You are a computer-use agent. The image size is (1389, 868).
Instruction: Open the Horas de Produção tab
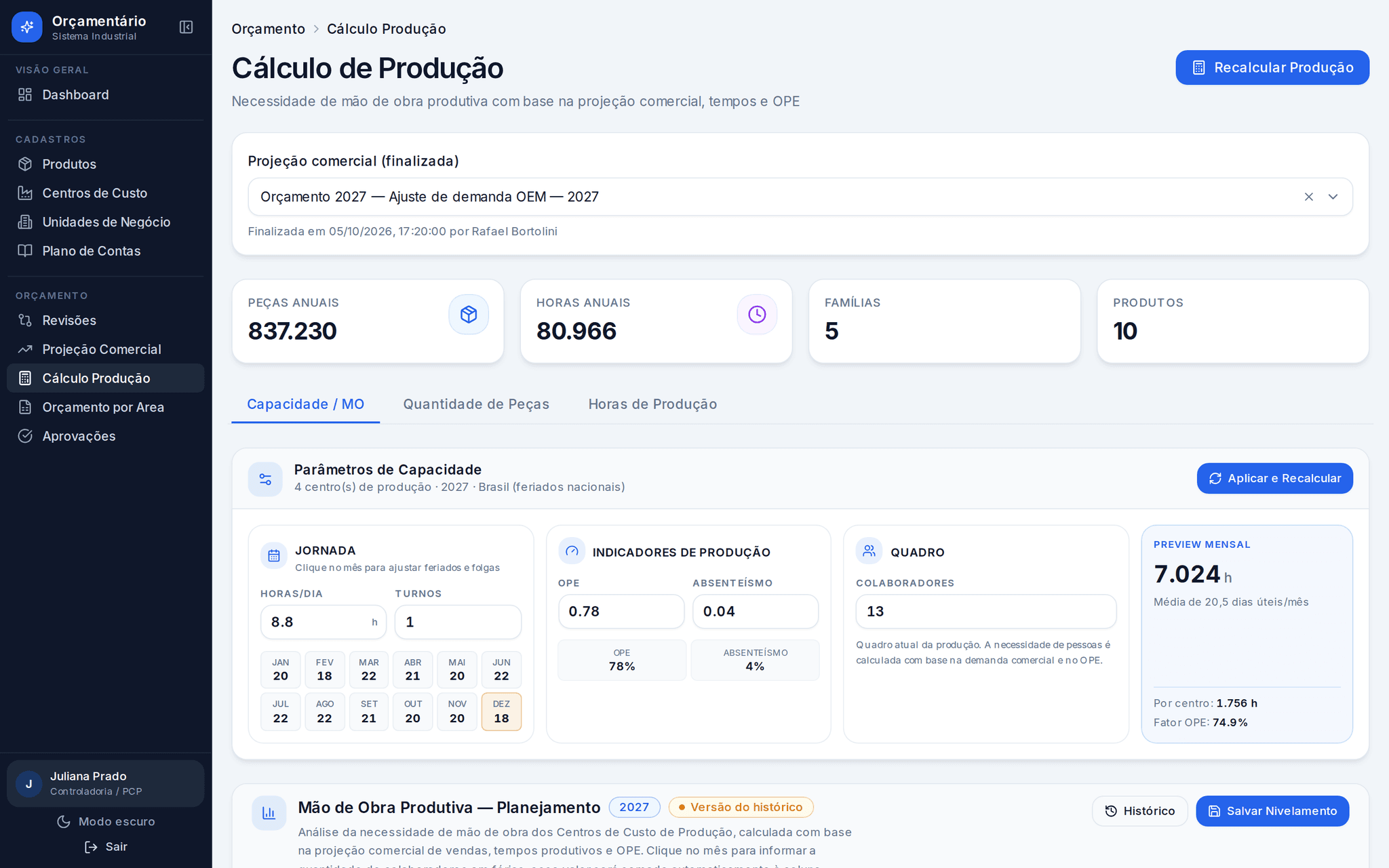652,404
